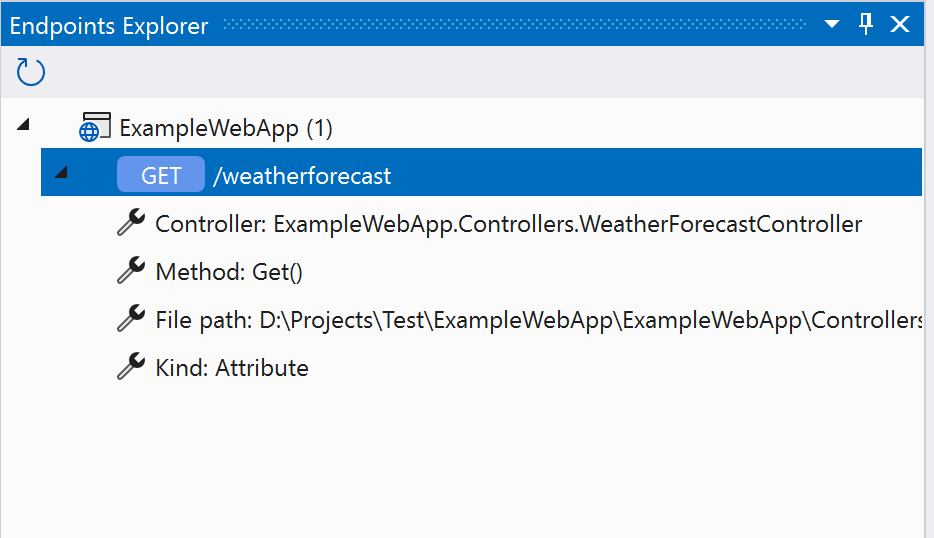Image resolution: width=934 pixels, height=538 pixels.
Task: Click the Refresh endpoints icon
Action: coord(31,72)
